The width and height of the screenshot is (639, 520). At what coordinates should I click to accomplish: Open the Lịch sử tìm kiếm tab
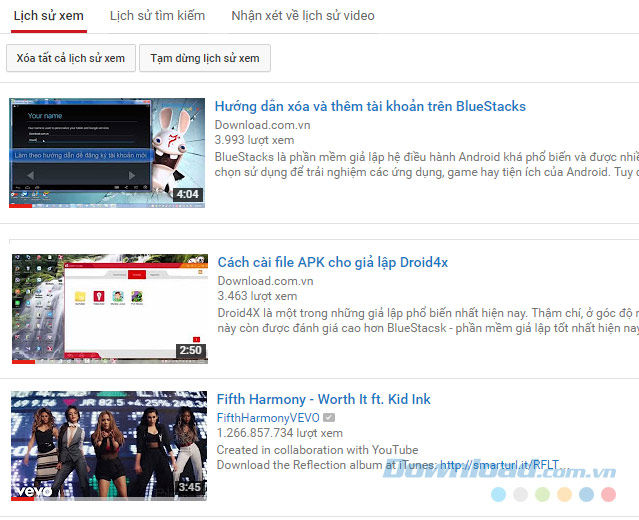157,16
